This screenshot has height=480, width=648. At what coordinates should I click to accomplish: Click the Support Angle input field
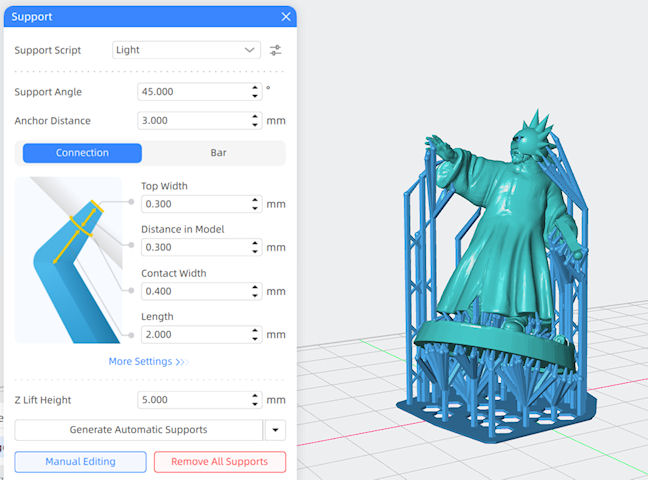coord(192,92)
